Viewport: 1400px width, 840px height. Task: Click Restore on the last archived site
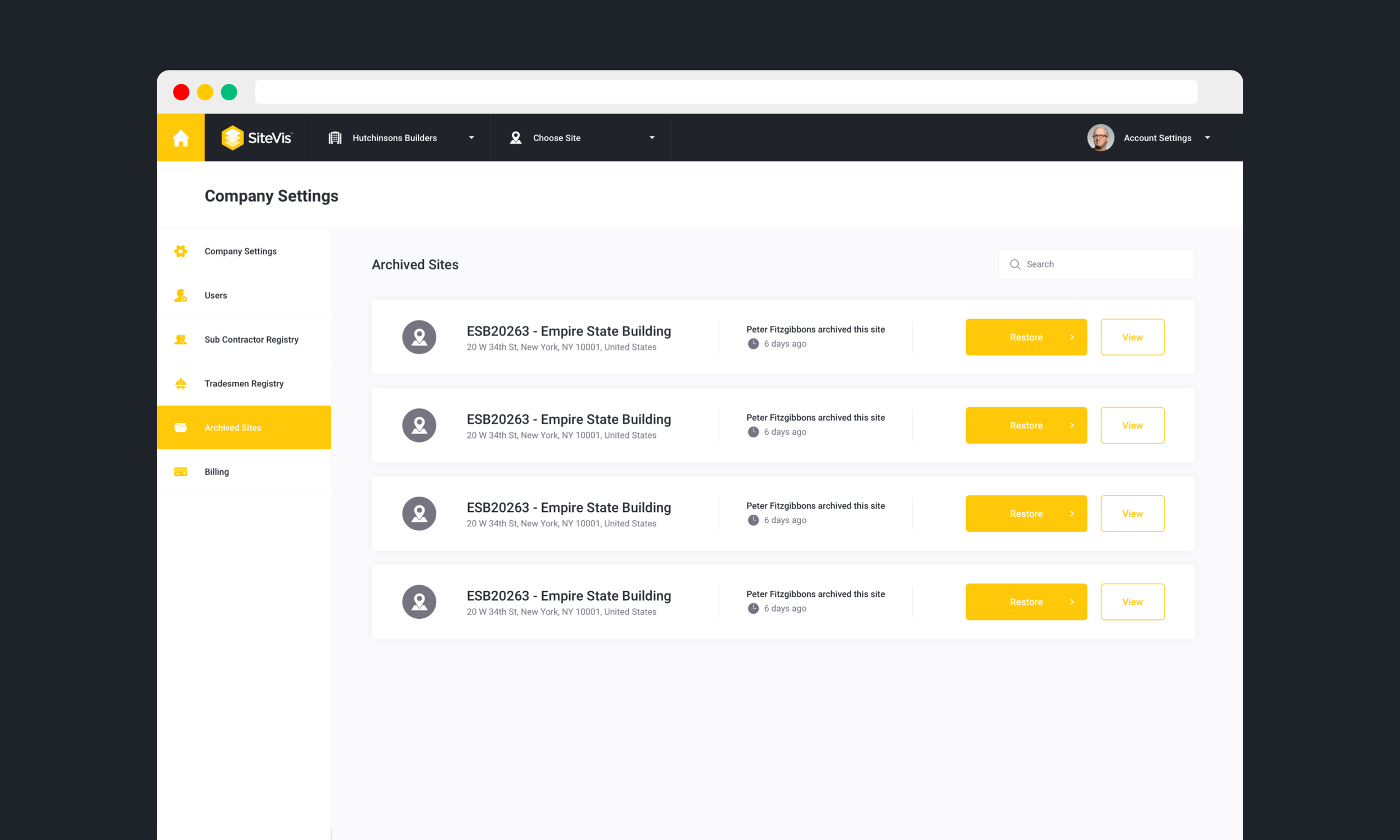[x=1025, y=601]
